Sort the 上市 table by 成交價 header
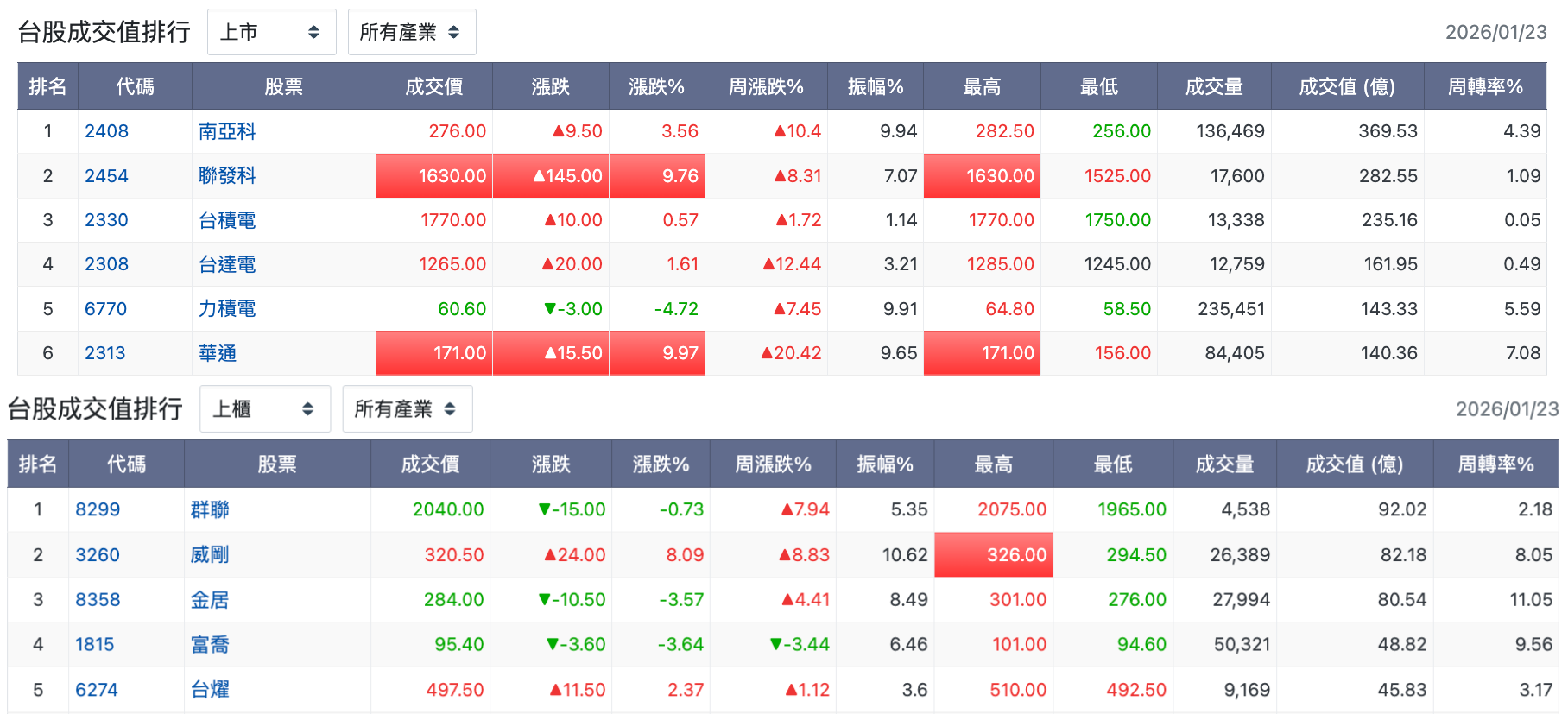 (x=434, y=86)
